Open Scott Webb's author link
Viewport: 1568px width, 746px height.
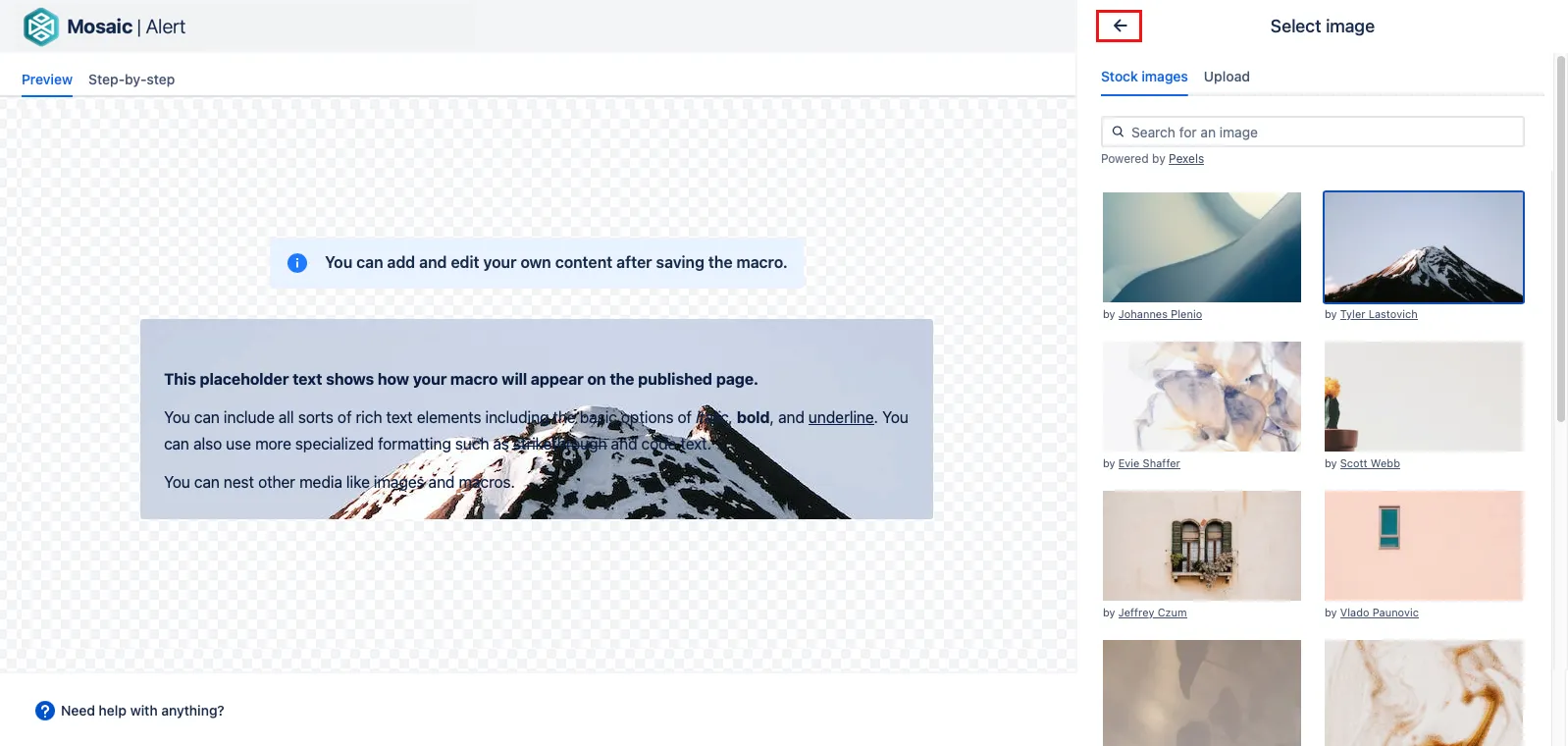(1370, 463)
